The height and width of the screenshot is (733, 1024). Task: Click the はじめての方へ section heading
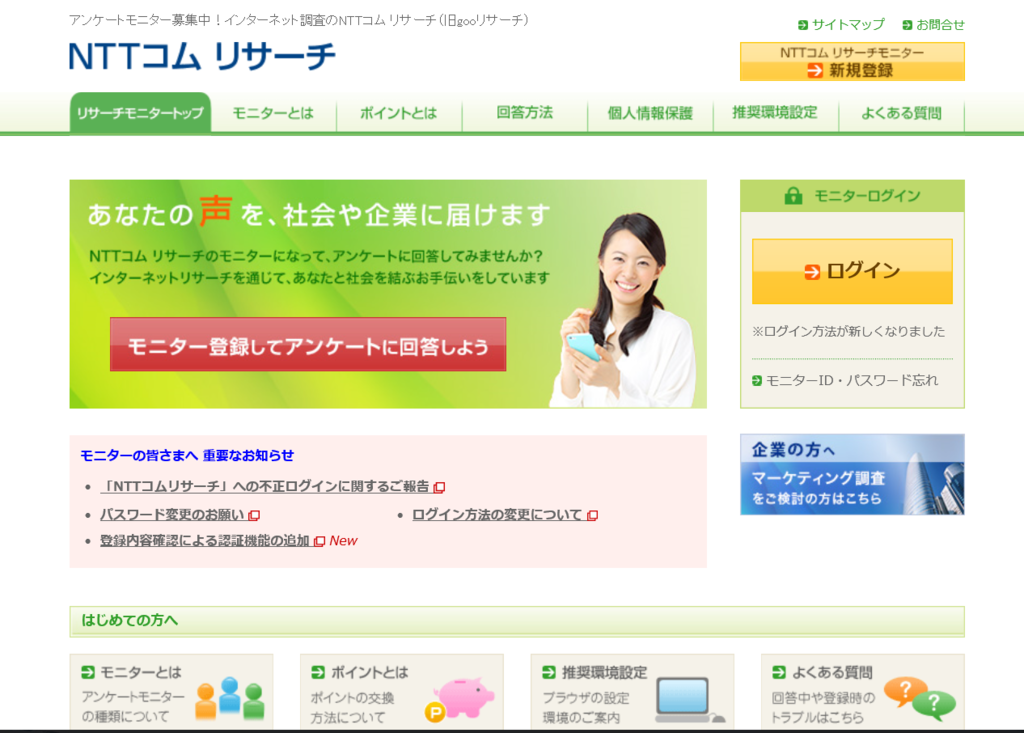[x=129, y=620]
